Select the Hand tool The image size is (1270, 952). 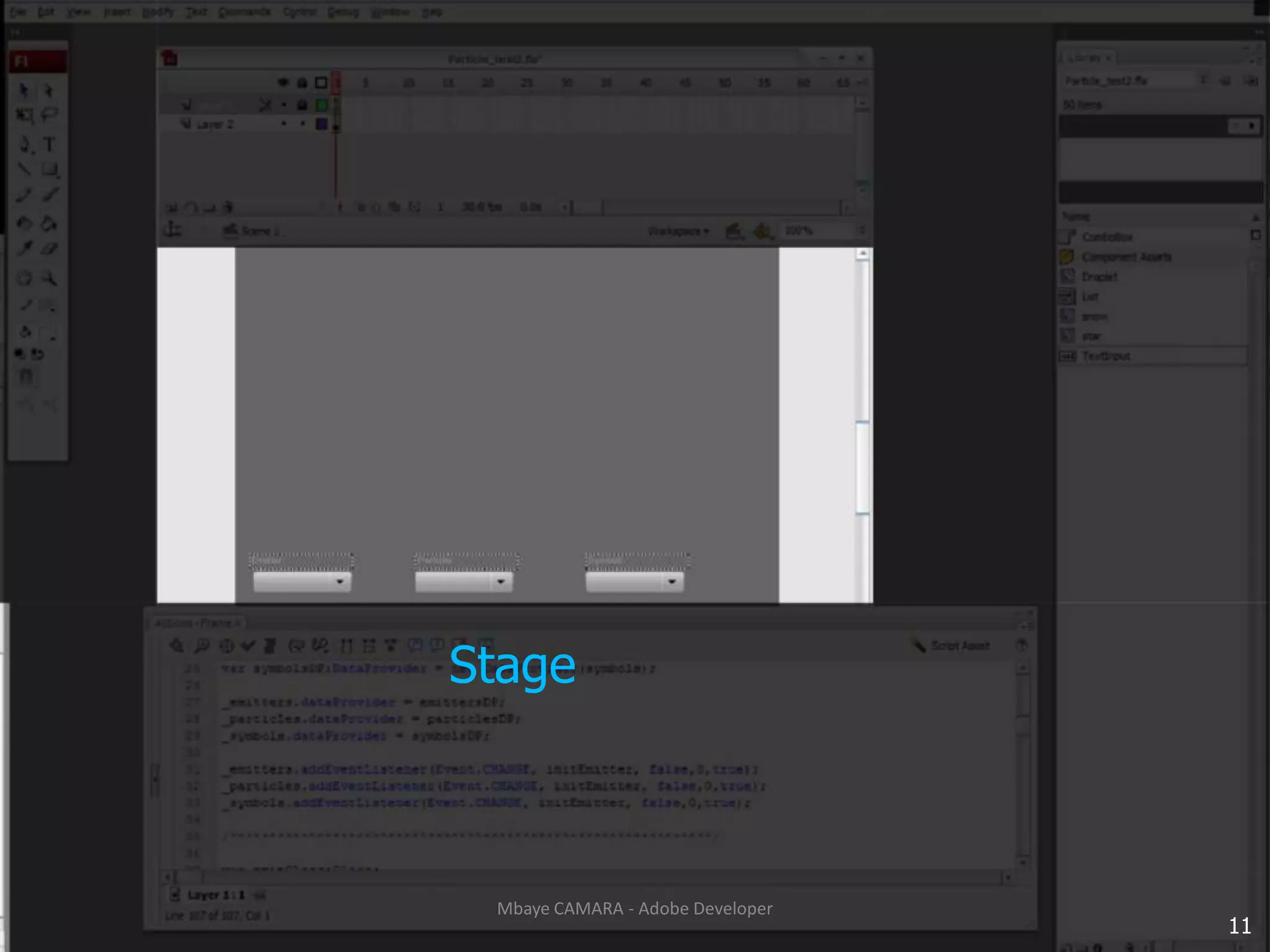point(24,278)
